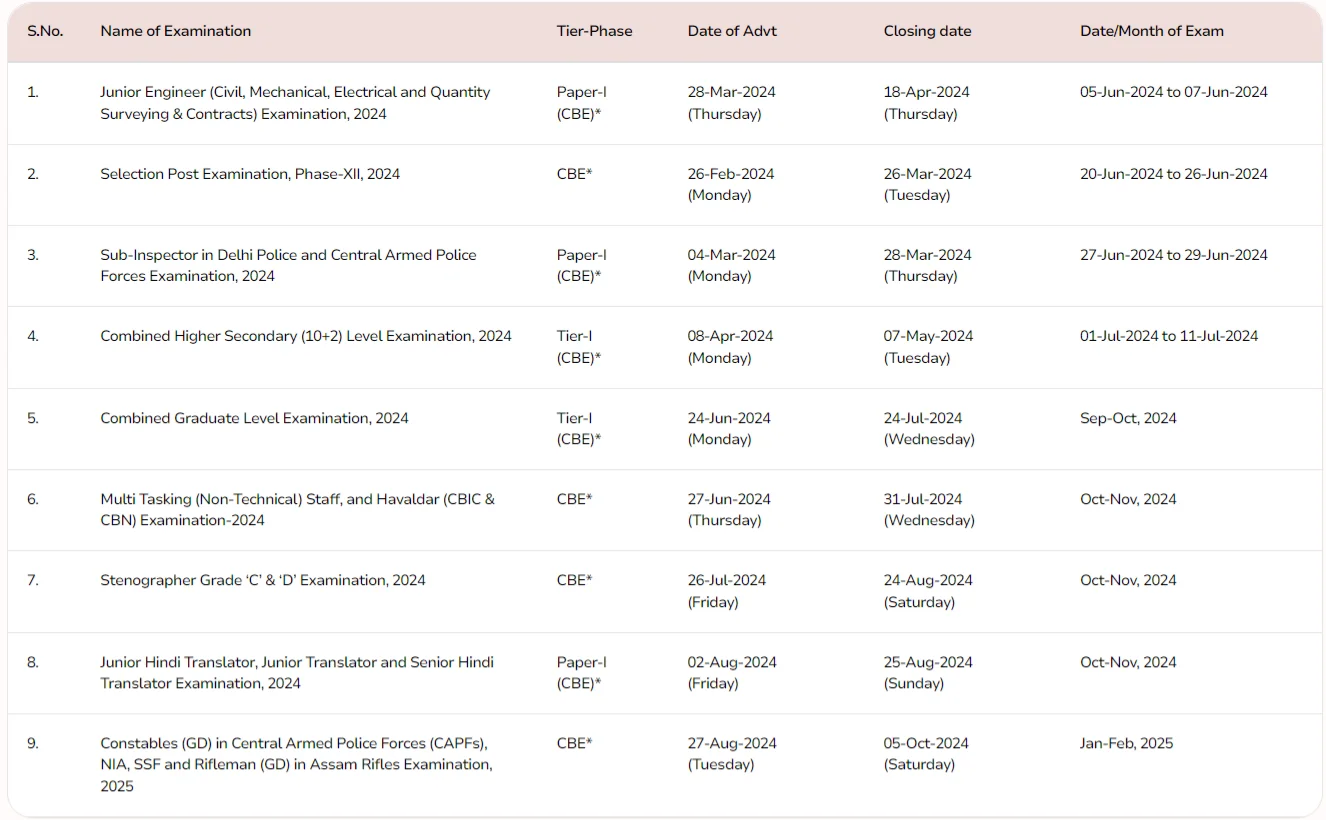Viewport: 1326px width, 820px height.
Task: Click the 'Closing date' column header
Action: coord(927,31)
